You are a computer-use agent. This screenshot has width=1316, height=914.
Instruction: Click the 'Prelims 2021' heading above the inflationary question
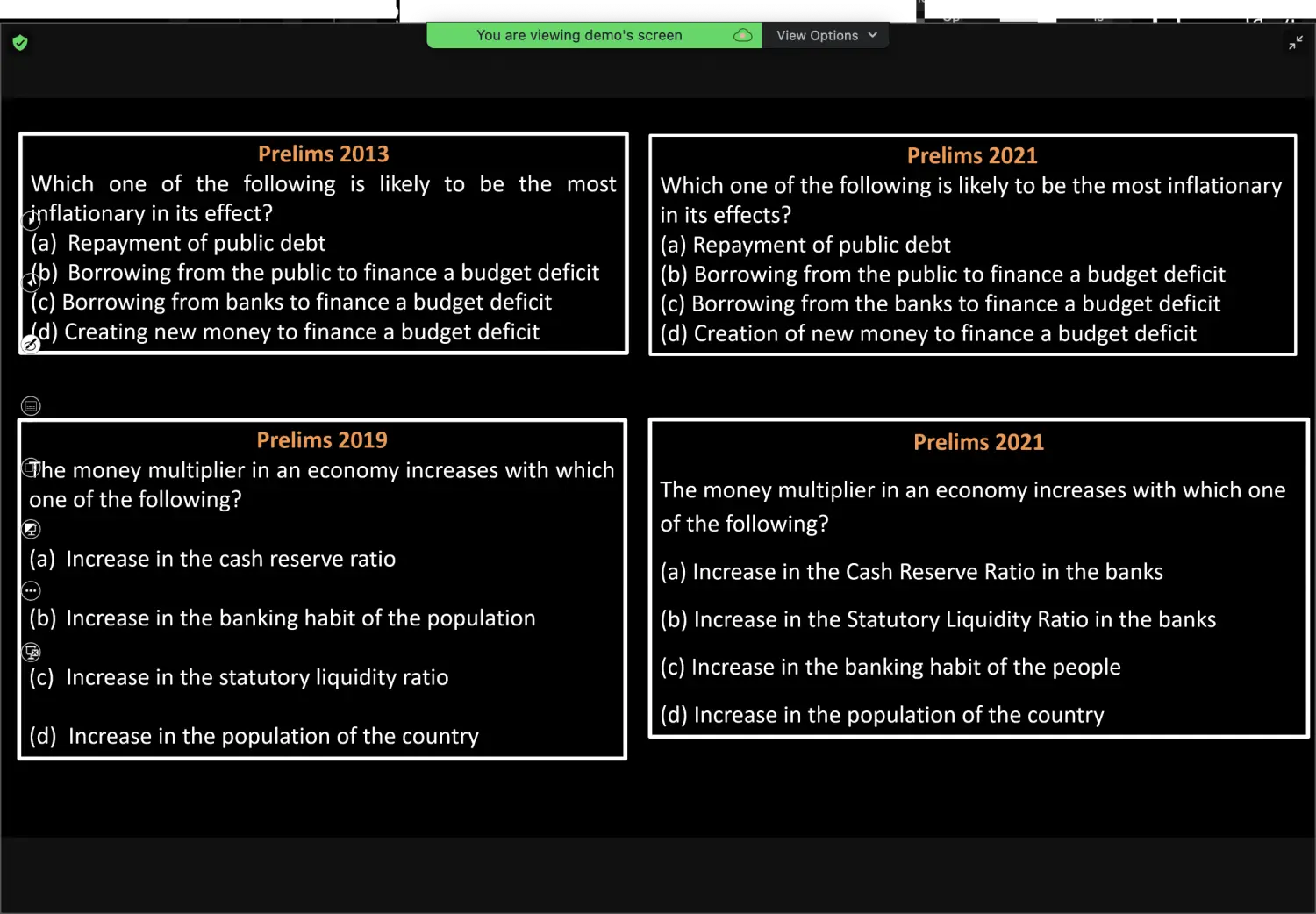972,156
